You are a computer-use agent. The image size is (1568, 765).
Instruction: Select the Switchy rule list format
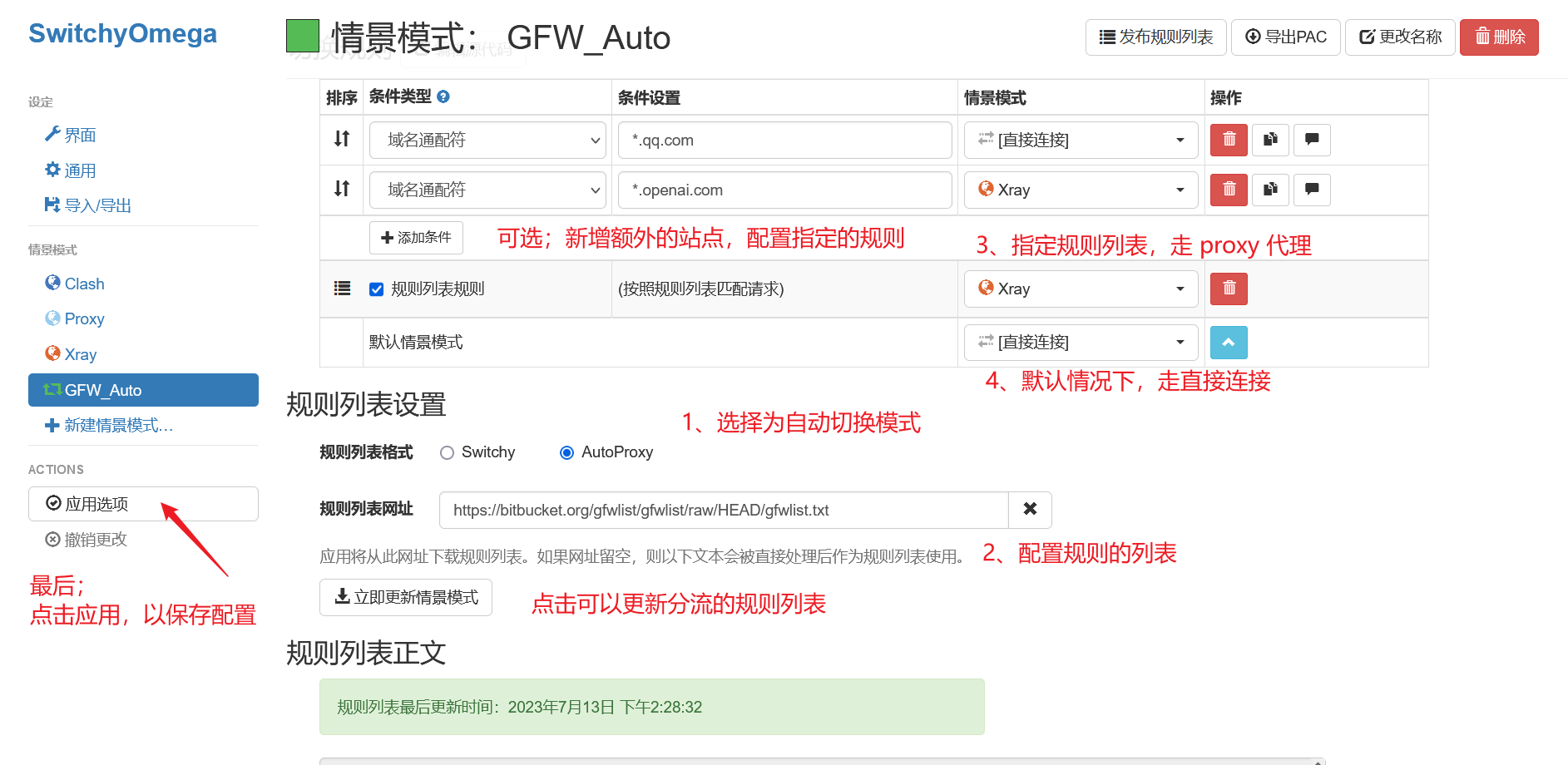pos(447,452)
